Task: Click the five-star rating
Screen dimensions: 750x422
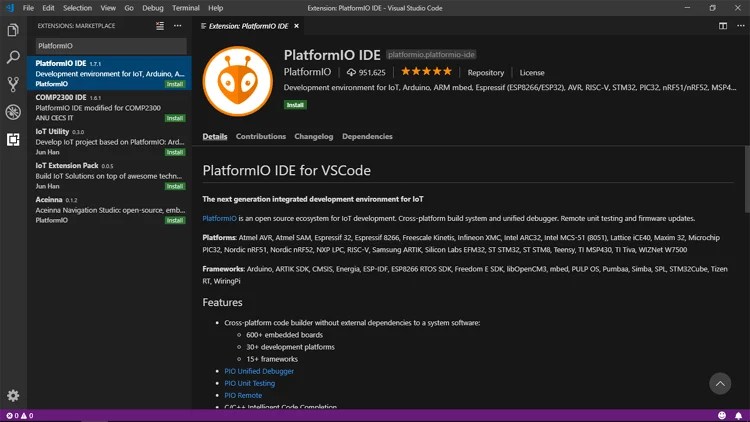Action: 426,72
